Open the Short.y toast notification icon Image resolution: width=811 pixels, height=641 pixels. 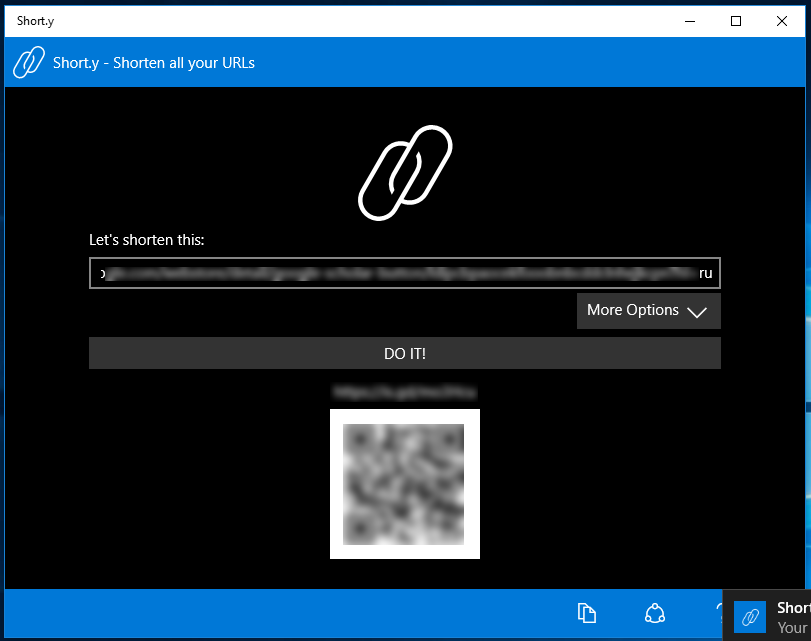click(749, 617)
